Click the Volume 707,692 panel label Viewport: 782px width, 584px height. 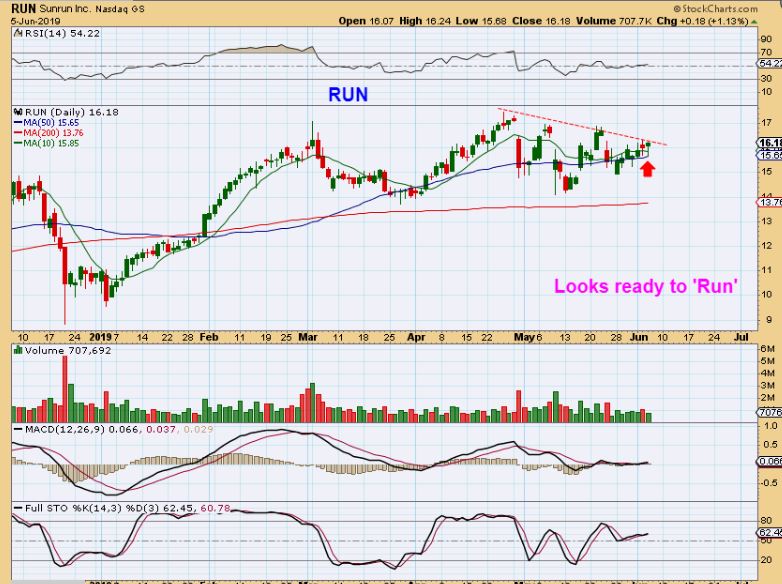point(68,351)
